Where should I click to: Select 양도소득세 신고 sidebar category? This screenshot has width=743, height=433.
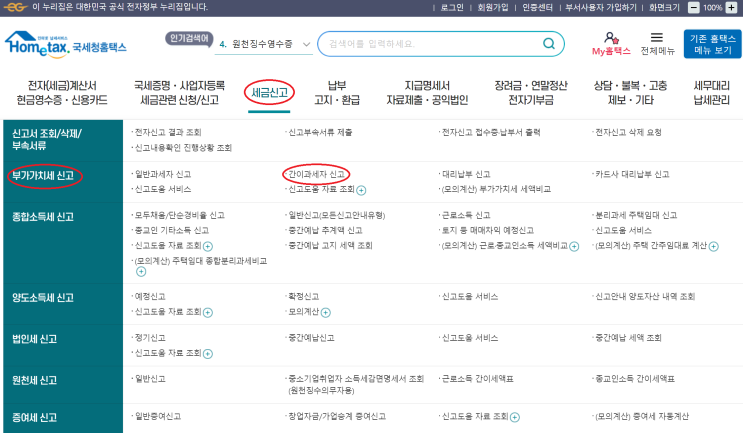pos(43,298)
